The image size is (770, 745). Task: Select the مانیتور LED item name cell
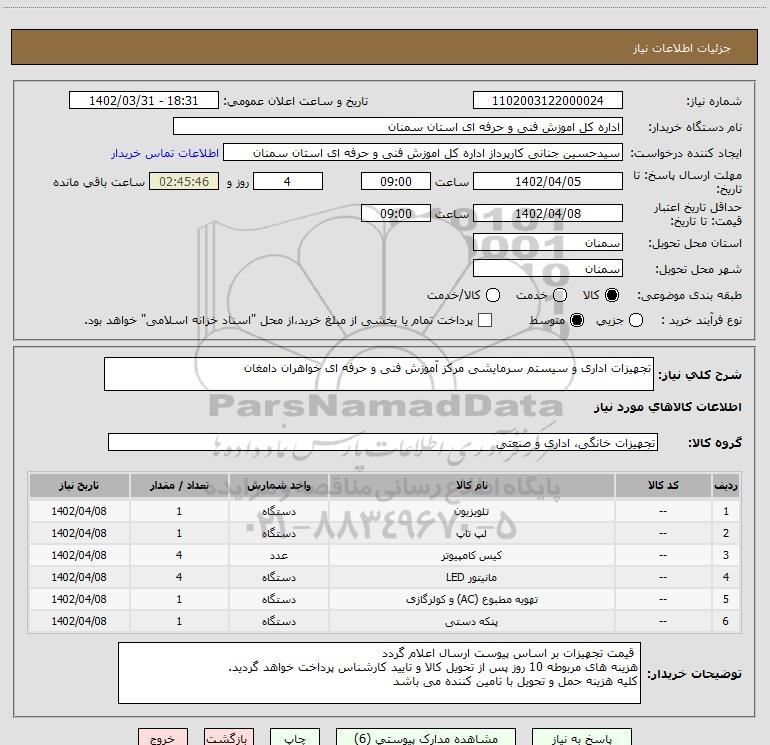[471, 578]
